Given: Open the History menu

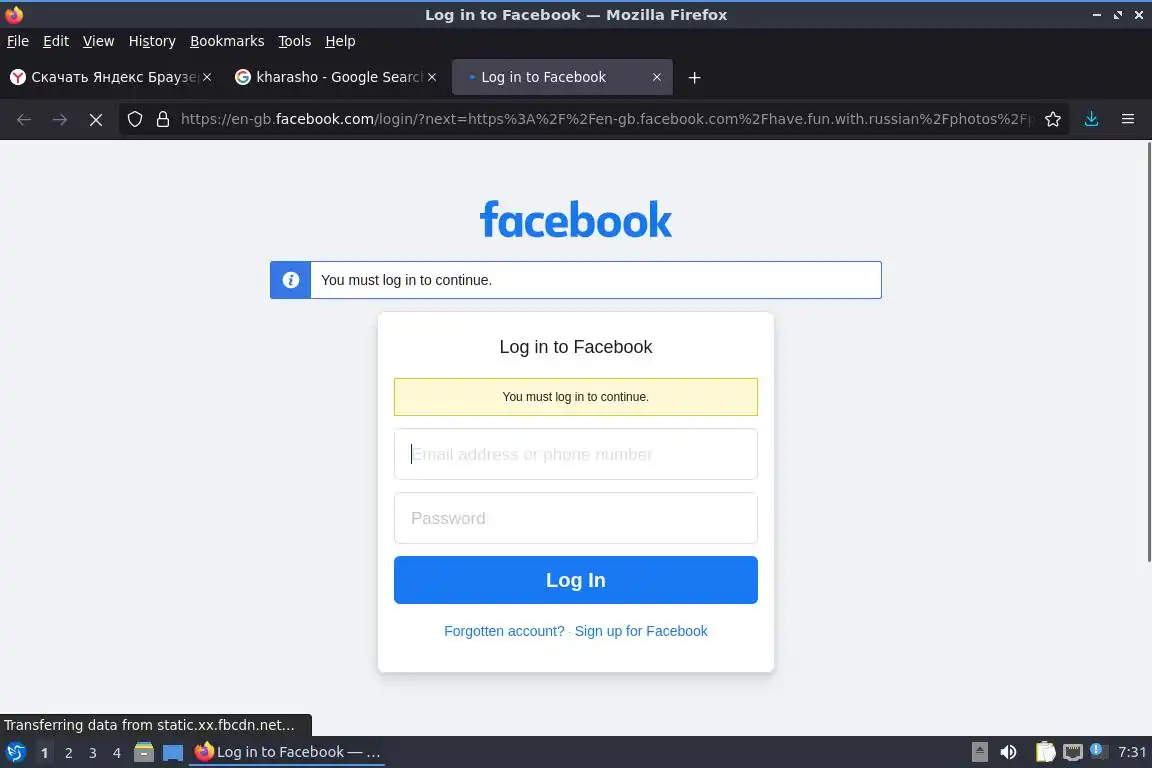Looking at the screenshot, I should [x=152, y=41].
